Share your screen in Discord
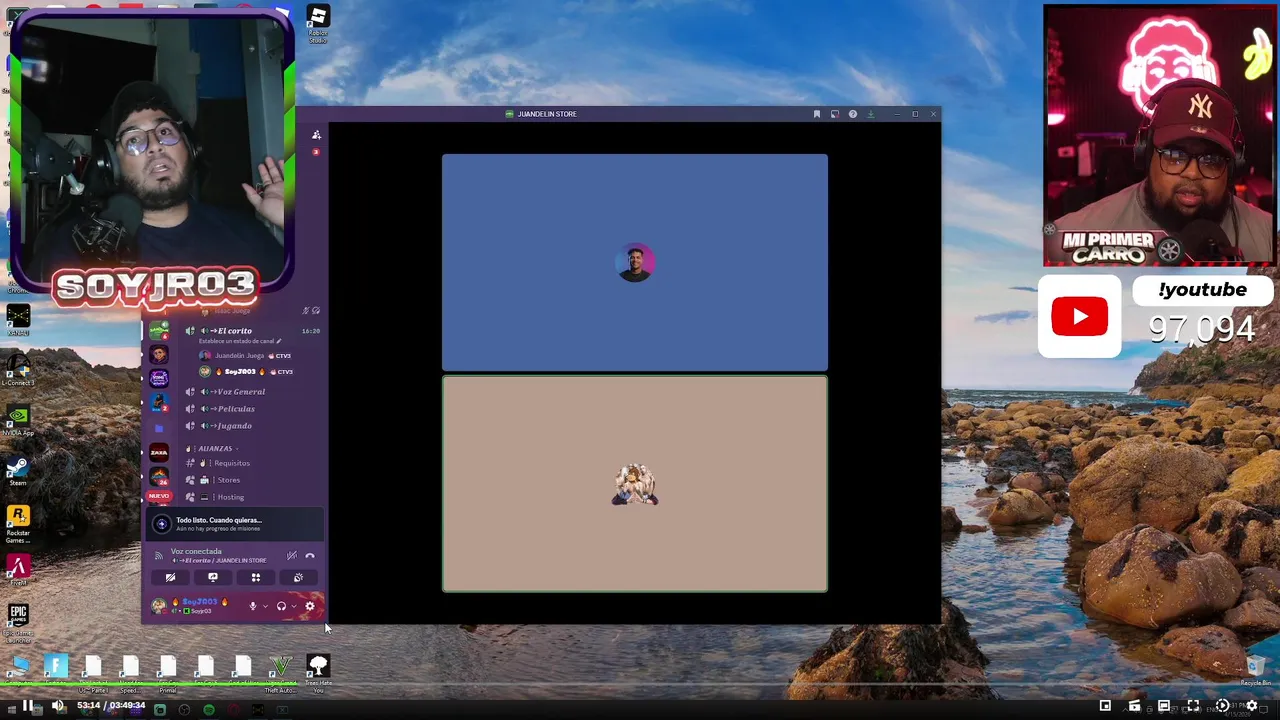The width and height of the screenshot is (1280, 720). click(x=213, y=577)
